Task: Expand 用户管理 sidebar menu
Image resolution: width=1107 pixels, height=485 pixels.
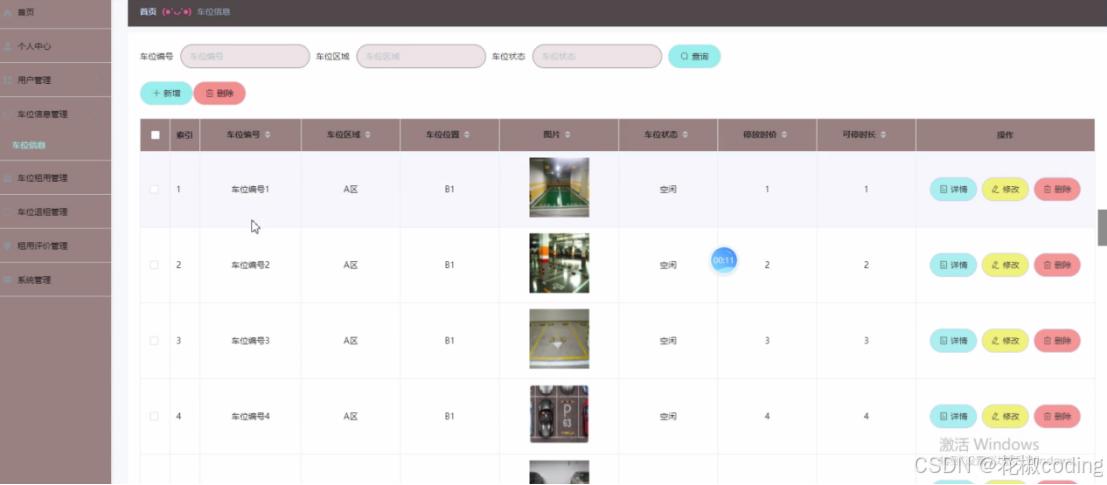Action: click(x=56, y=80)
